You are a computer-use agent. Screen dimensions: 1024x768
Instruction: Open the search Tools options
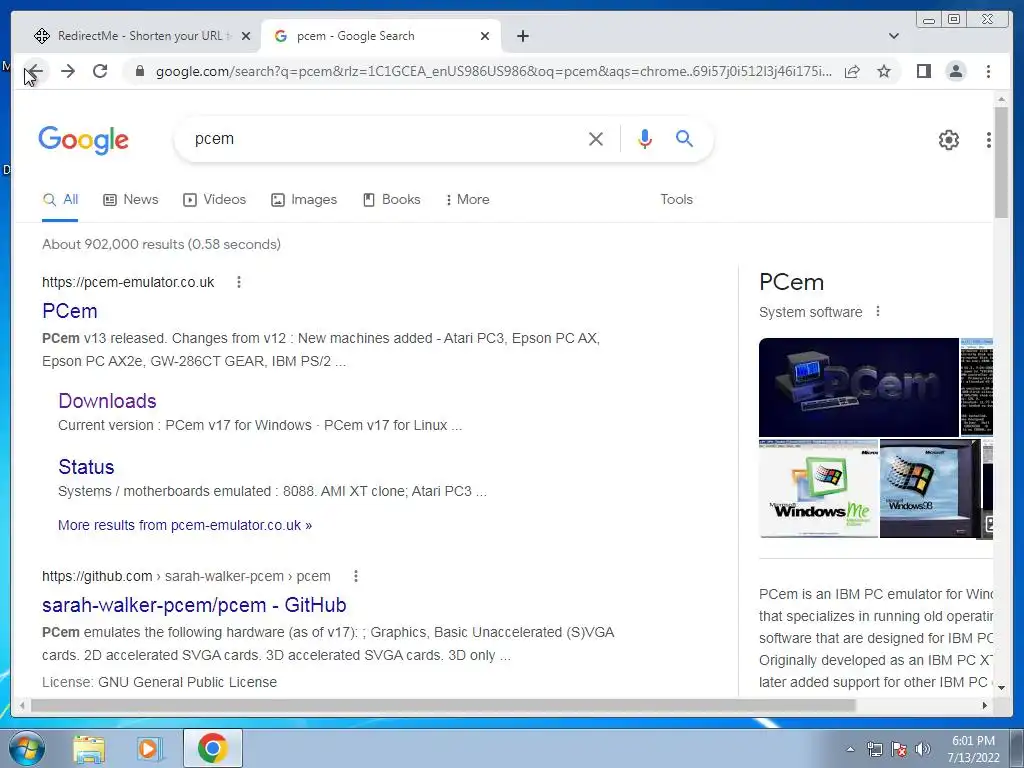pos(677,199)
